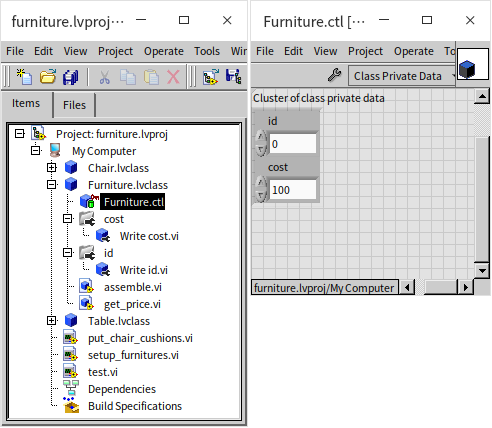Click the vertical scrollbar down arrow
The height and width of the screenshot is (428, 492).
[x=482, y=270]
